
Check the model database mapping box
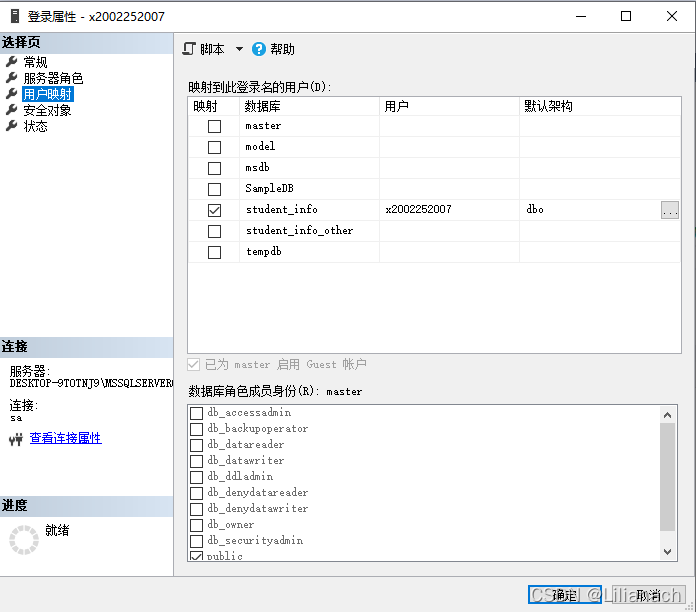214,147
